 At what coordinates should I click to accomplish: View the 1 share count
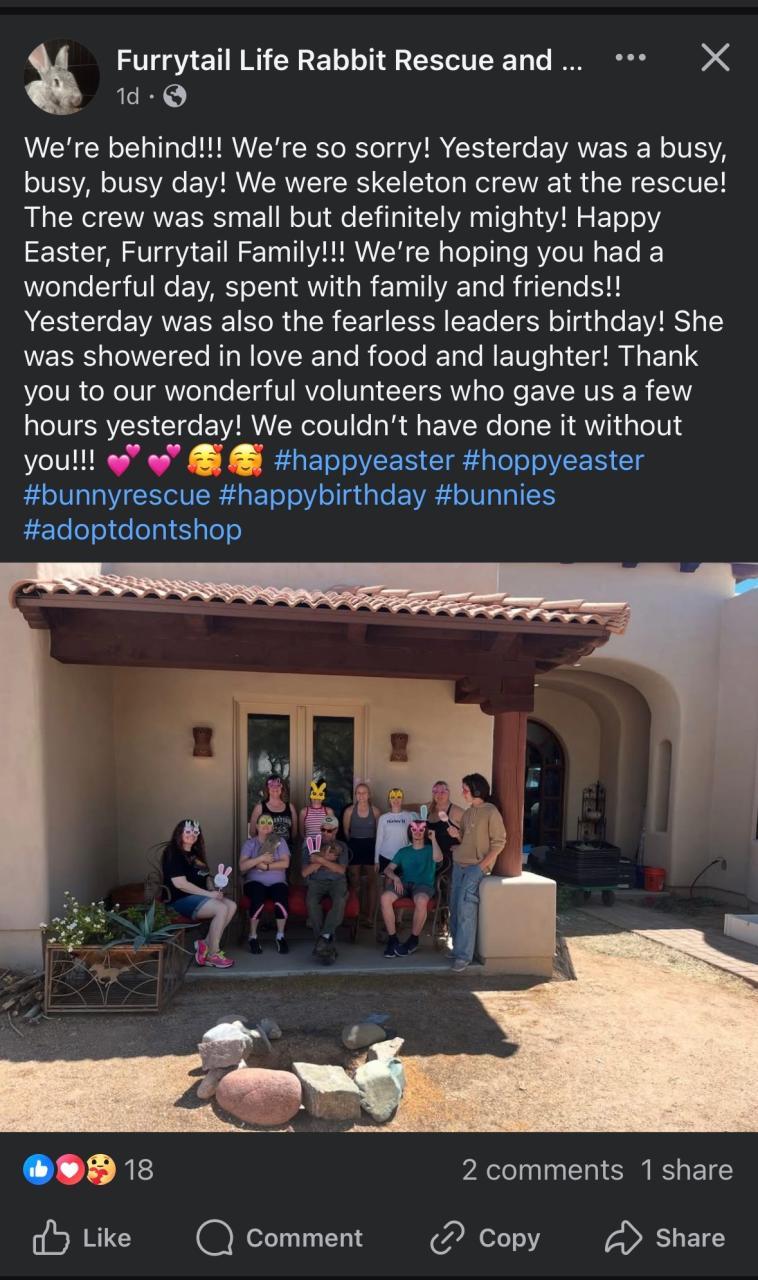pos(687,1169)
